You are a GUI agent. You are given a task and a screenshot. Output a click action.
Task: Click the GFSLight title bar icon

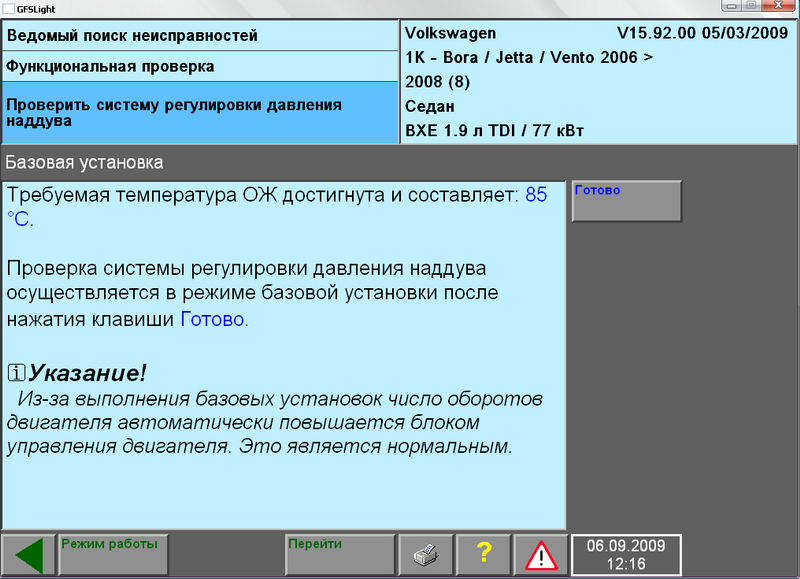click(9, 9)
